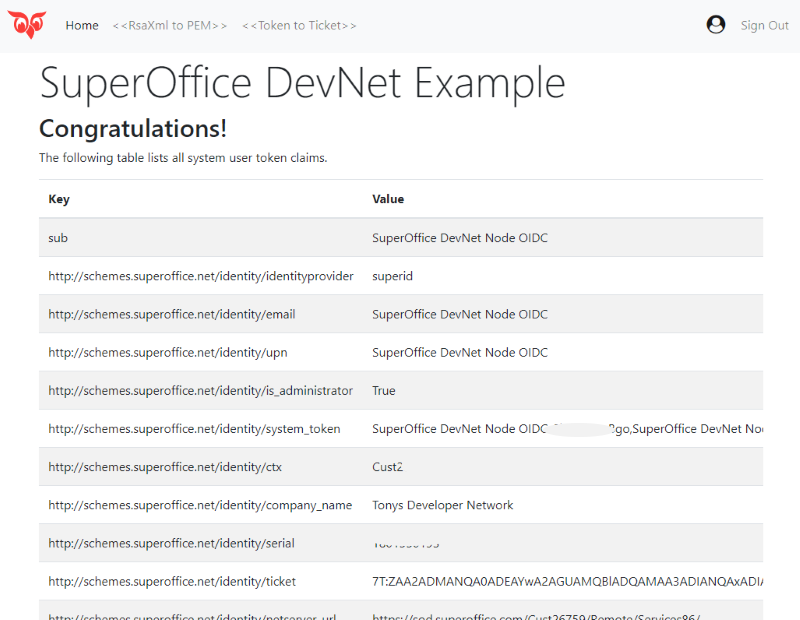Select the identity/ticket key cell
Screen dimensions: 800x620
pos(172,581)
